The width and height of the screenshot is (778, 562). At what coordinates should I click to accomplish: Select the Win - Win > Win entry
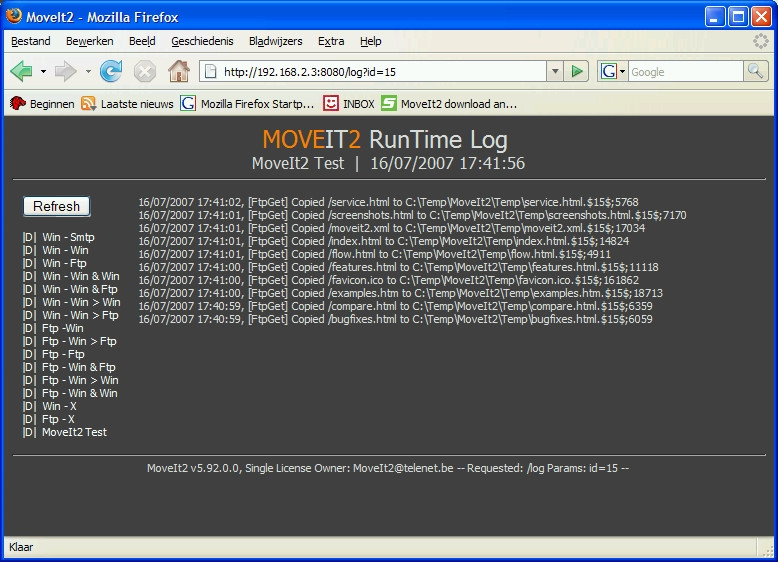(x=81, y=302)
